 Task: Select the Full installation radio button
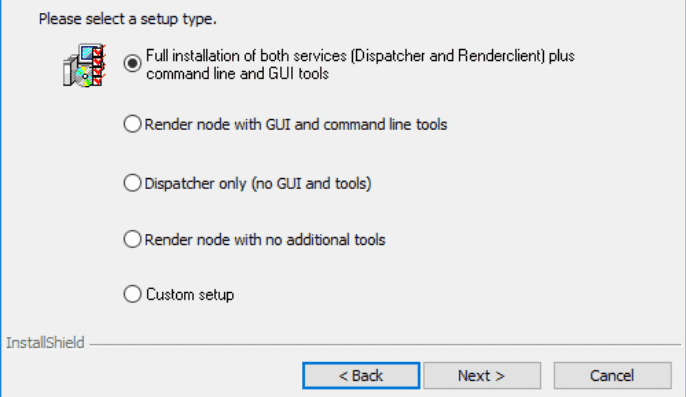(x=132, y=63)
